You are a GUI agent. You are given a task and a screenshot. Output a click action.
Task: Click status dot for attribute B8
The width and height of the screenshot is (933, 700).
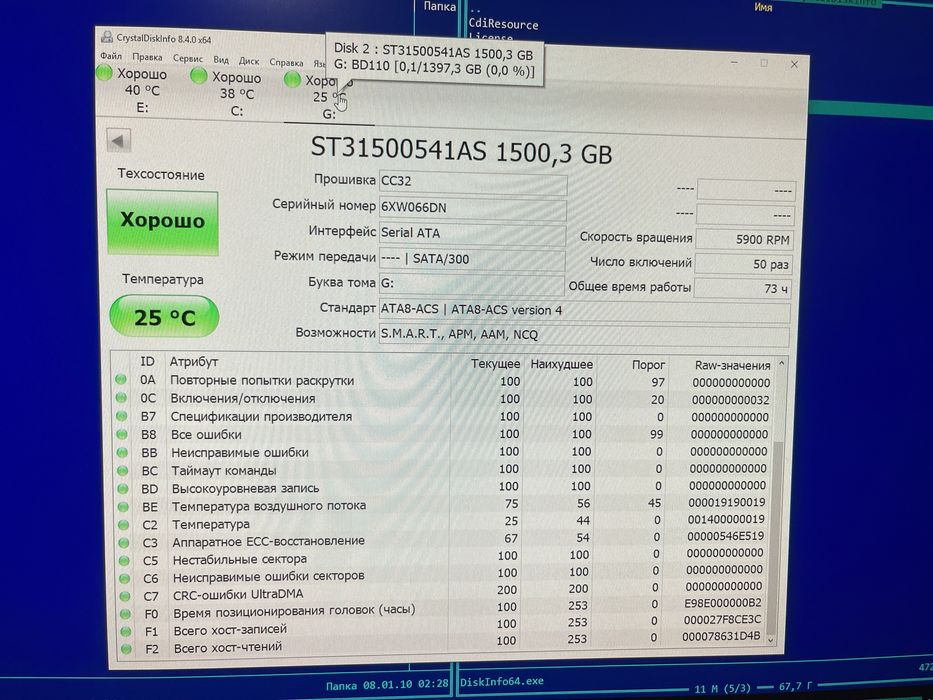[x=122, y=434]
